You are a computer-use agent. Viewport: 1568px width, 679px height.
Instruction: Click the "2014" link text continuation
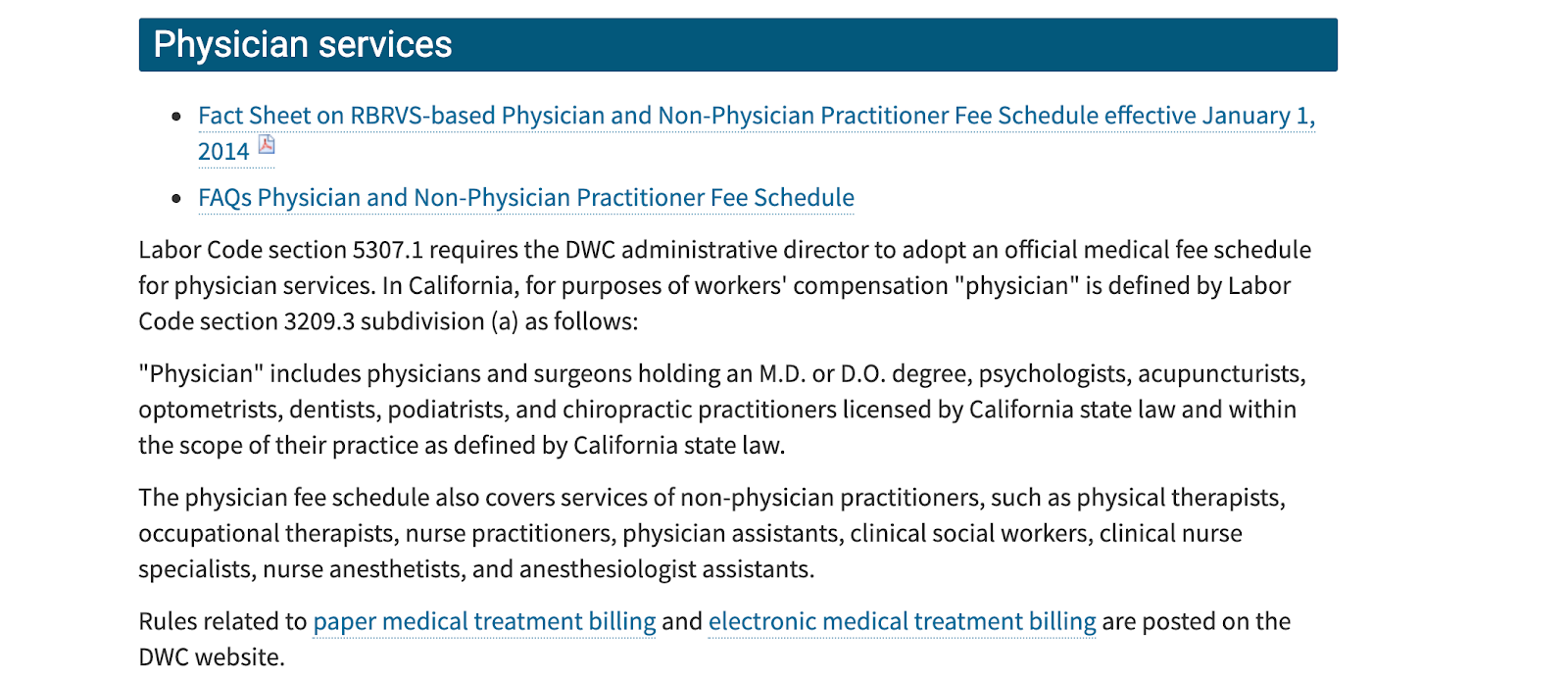pos(223,152)
